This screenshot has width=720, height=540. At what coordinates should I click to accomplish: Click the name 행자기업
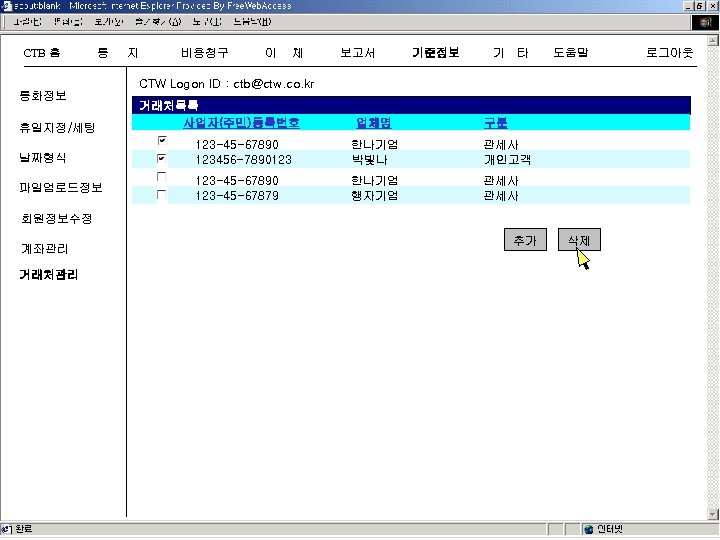tap(375, 196)
